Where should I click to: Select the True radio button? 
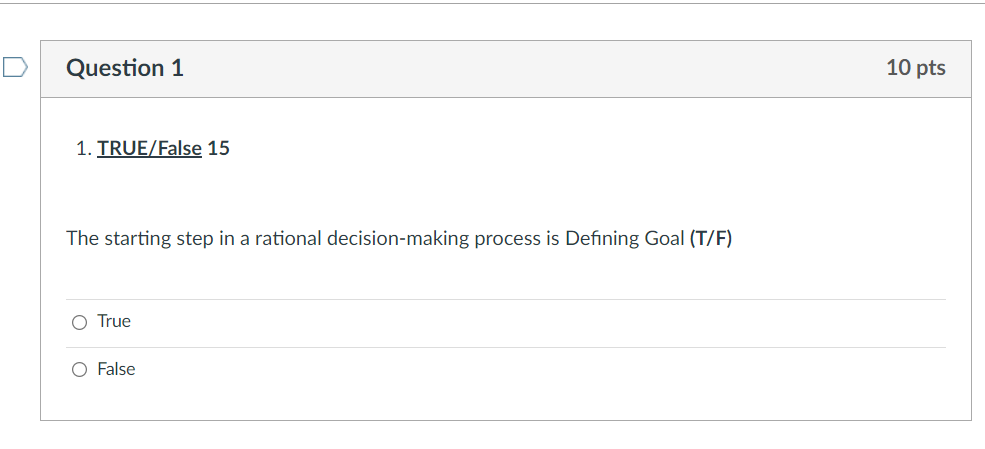coord(79,322)
